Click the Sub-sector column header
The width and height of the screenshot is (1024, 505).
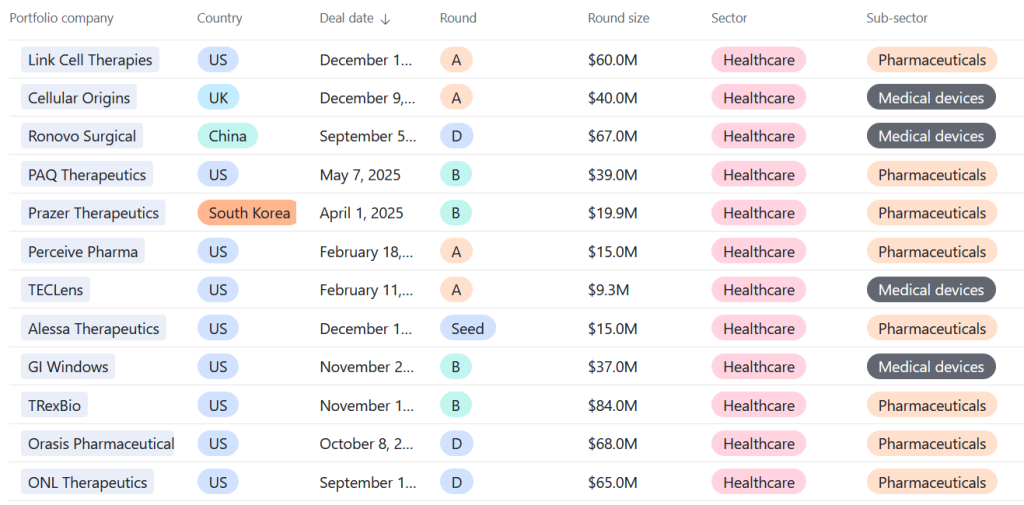[897, 18]
